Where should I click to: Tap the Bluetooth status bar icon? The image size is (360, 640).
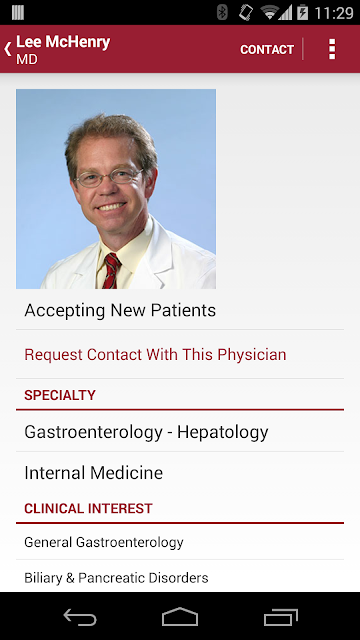222,12
